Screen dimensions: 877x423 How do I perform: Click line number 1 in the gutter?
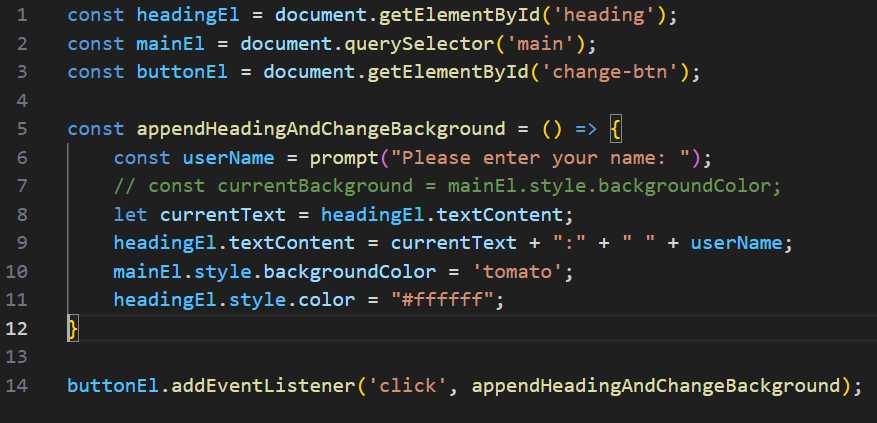click(22, 15)
